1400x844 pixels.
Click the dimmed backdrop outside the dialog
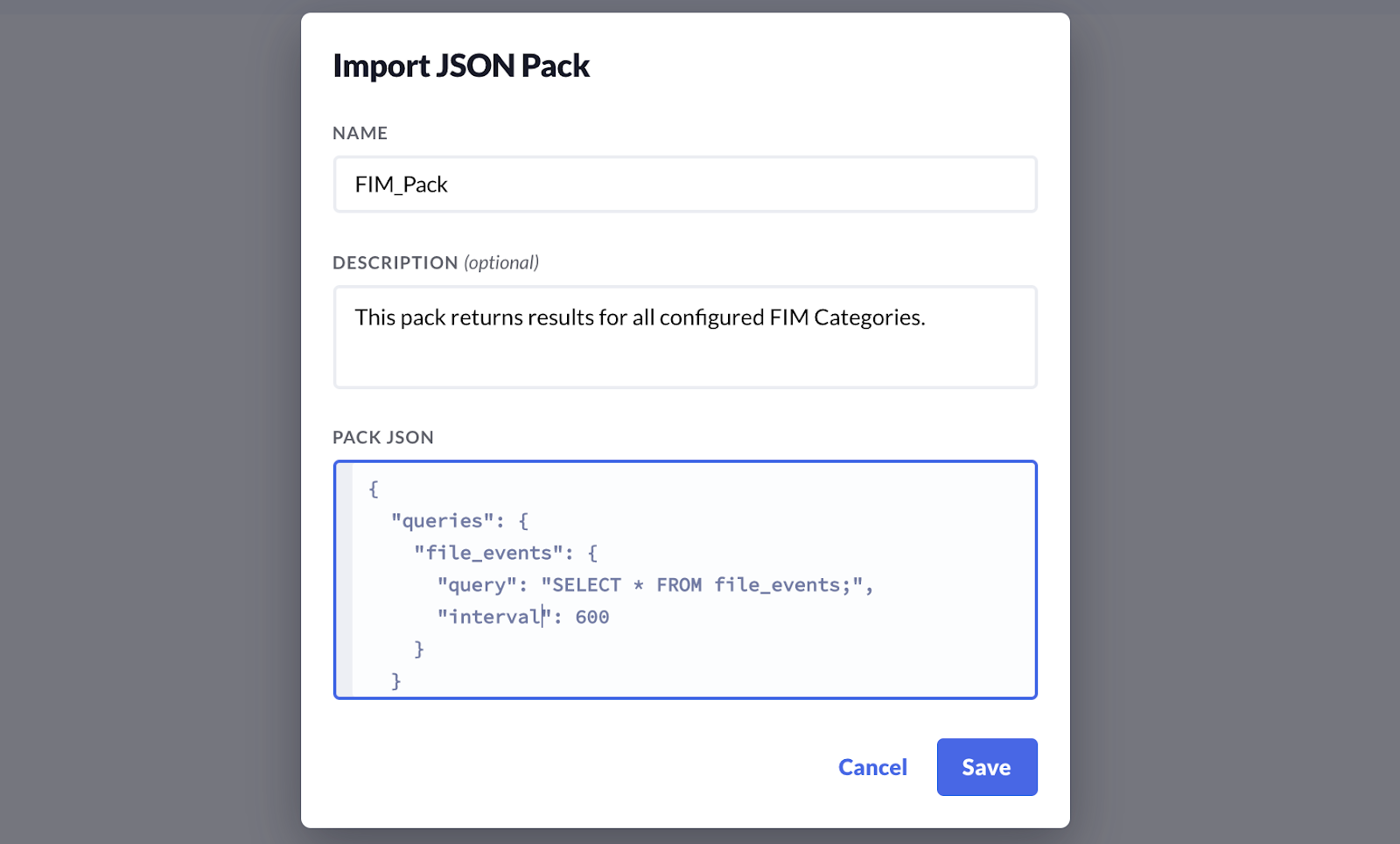click(149, 420)
